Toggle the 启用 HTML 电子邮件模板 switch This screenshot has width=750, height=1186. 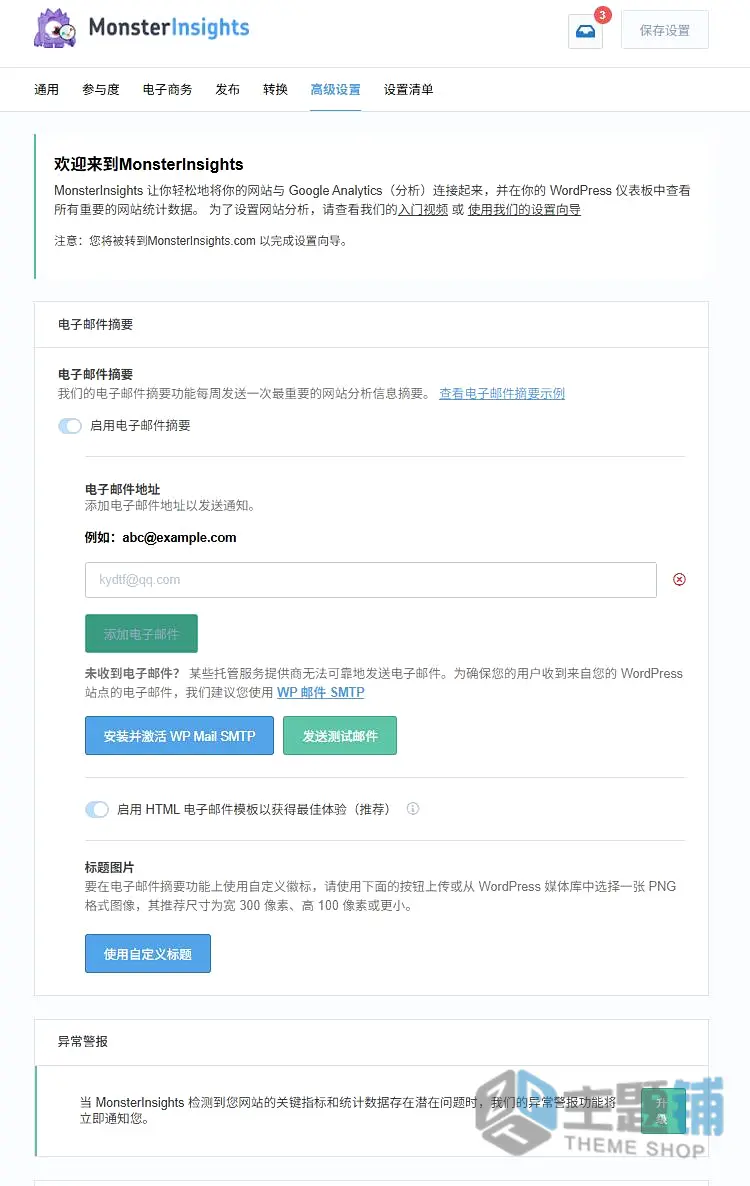[x=97, y=809]
